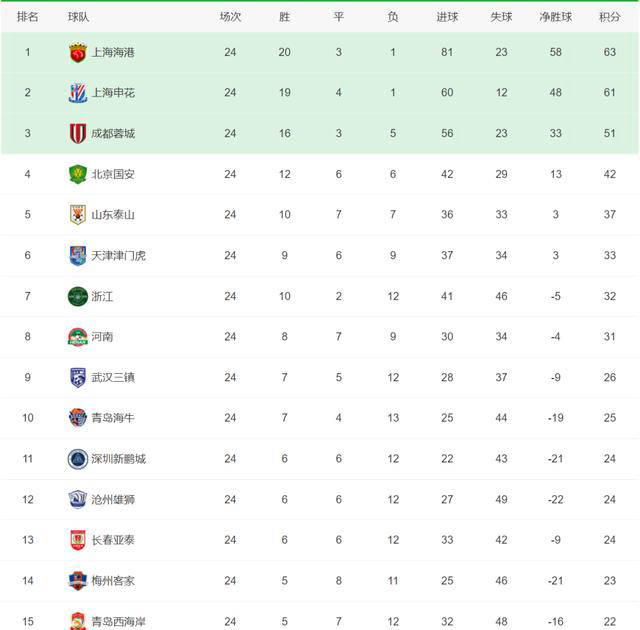The image size is (640, 630).
Task: Click the 净胜球 goal difference column header
Action: [x=556, y=17]
